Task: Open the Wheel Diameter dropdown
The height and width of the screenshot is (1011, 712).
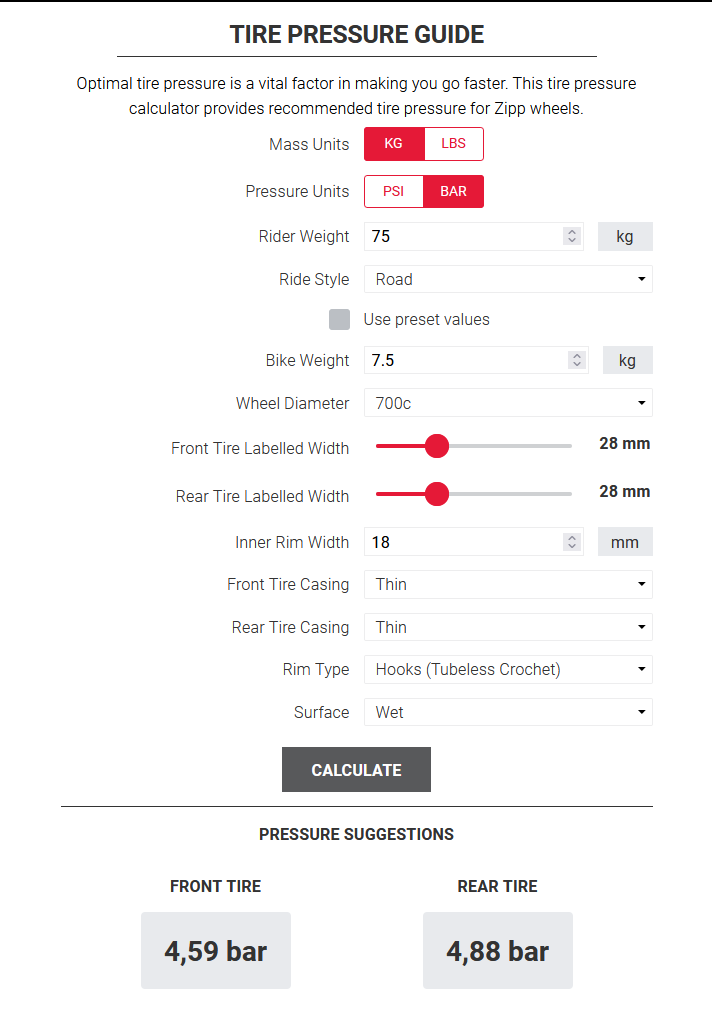Action: (508, 403)
